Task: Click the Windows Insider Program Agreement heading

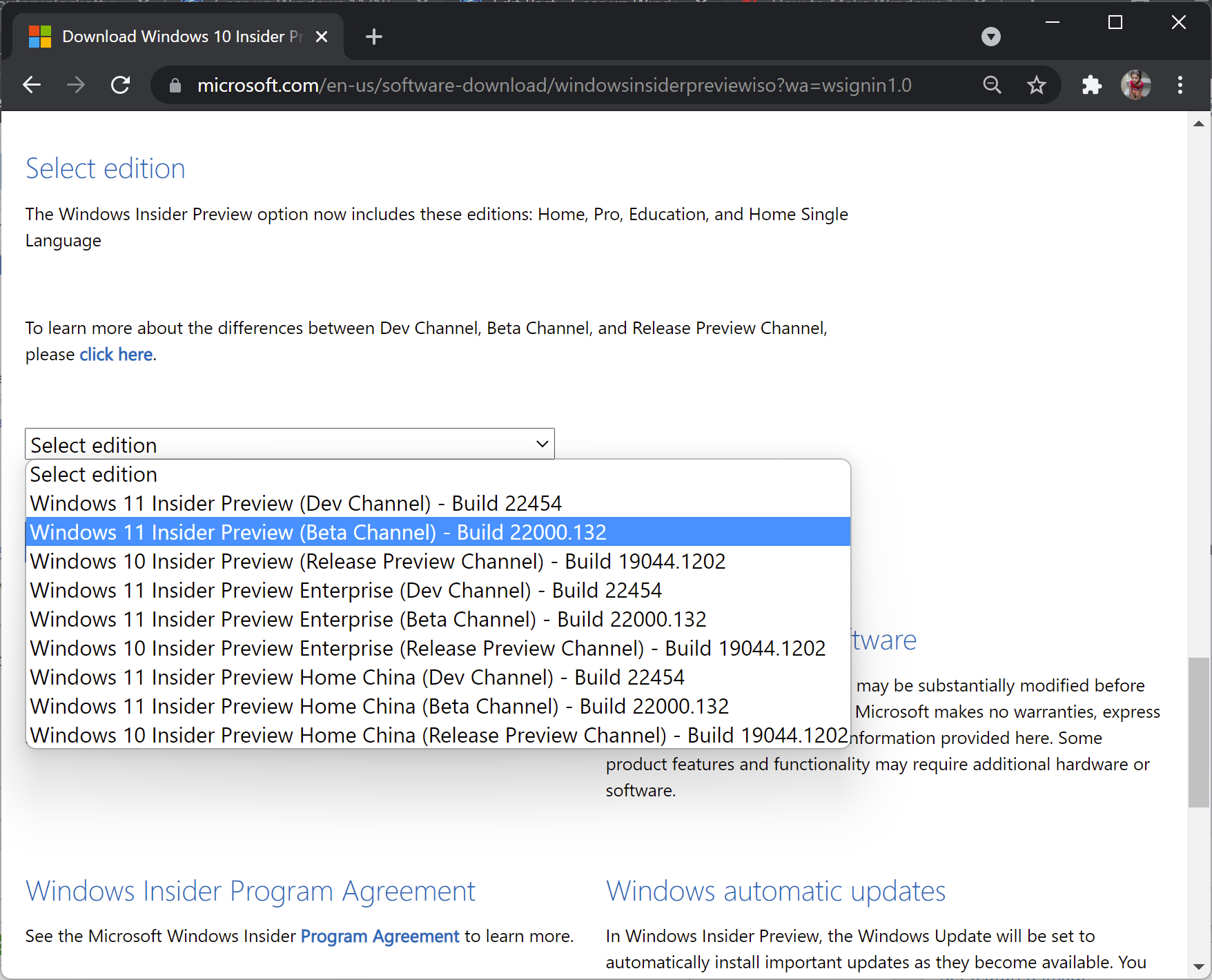Action: [251, 891]
